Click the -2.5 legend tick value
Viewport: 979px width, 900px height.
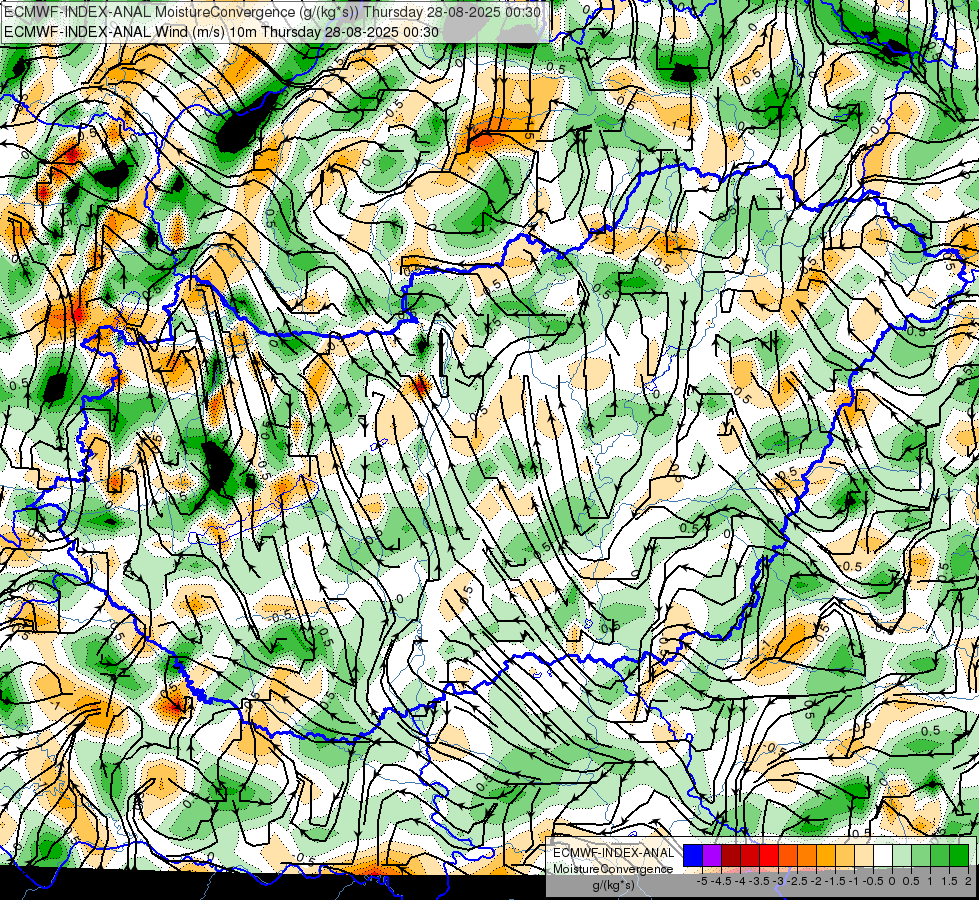click(x=797, y=881)
